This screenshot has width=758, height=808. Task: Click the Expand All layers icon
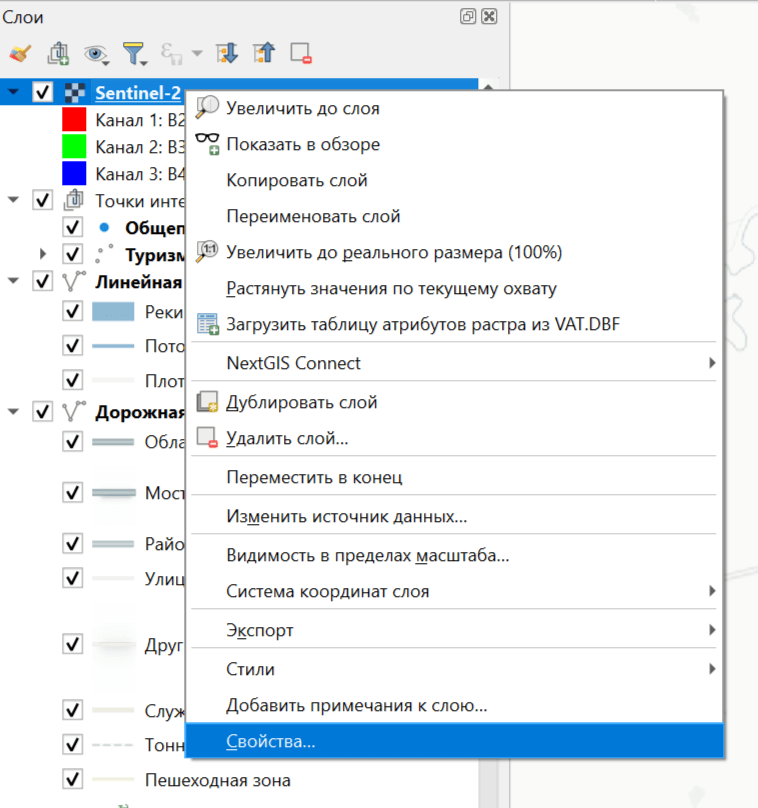(227, 53)
